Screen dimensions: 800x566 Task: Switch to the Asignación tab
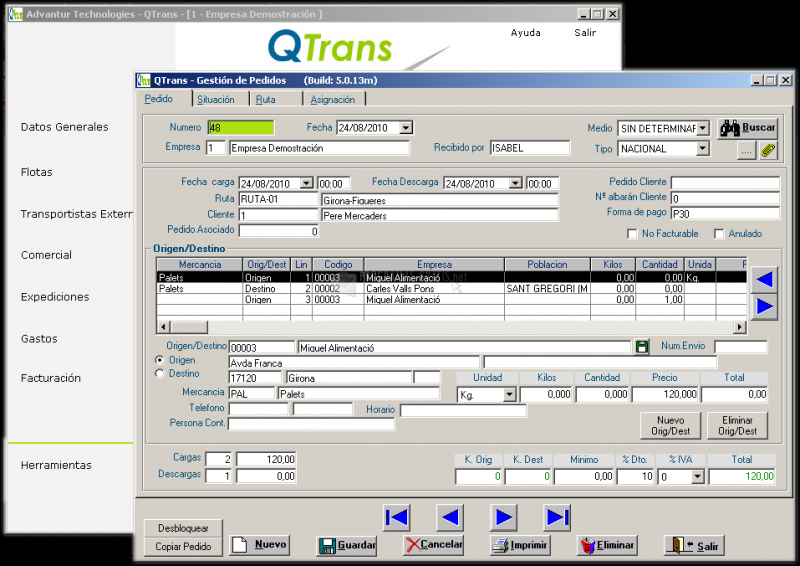[333, 100]
